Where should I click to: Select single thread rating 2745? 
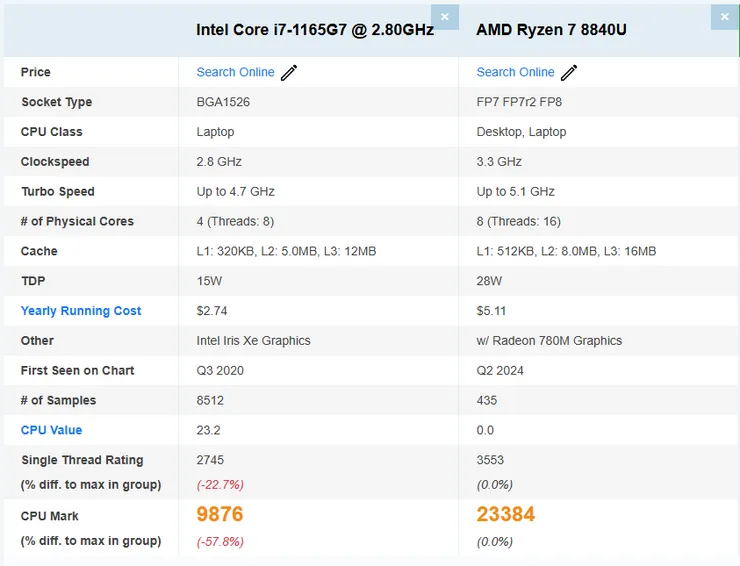(x=210, y=460)
